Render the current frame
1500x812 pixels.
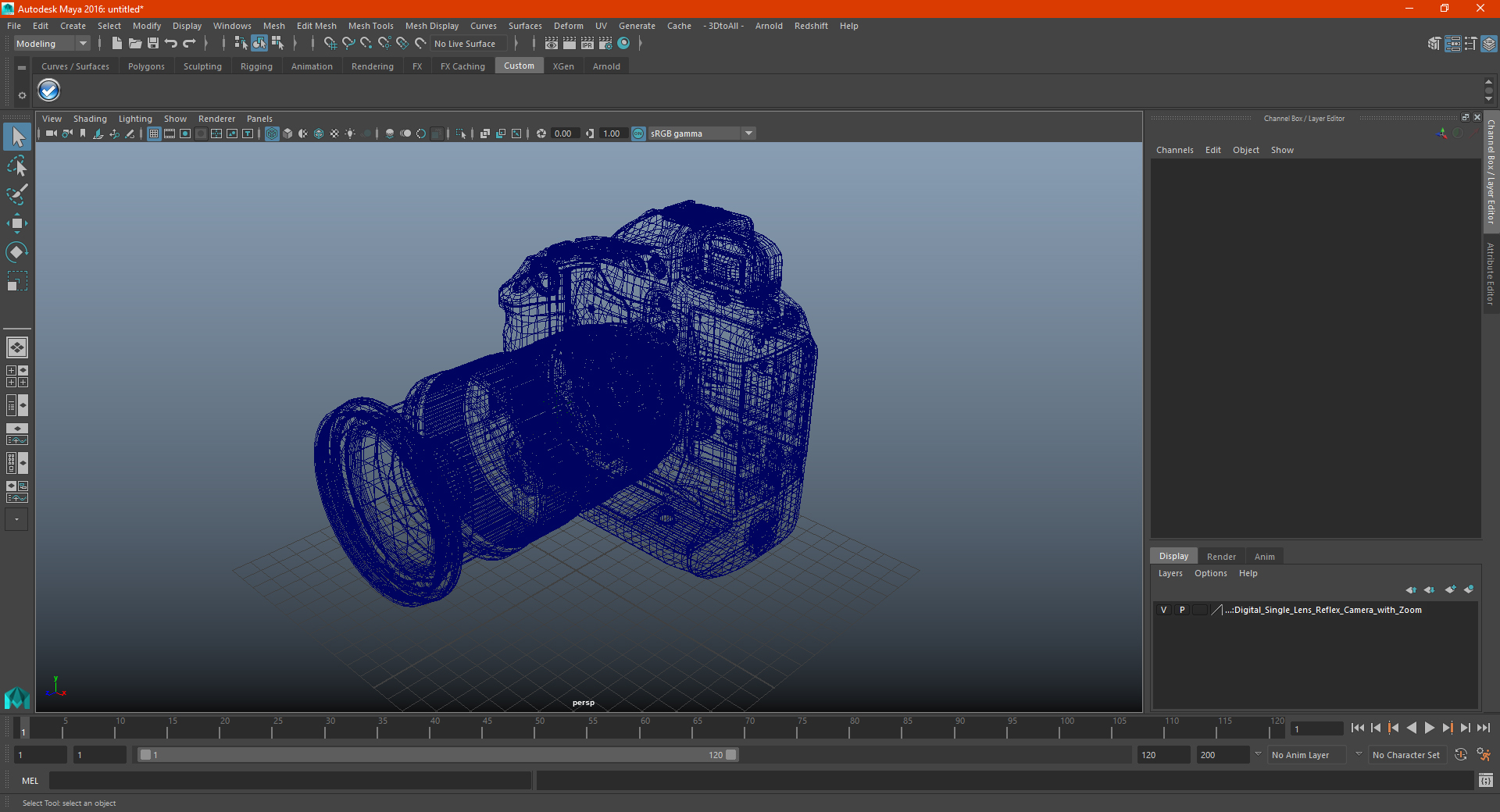click(570, 44)
